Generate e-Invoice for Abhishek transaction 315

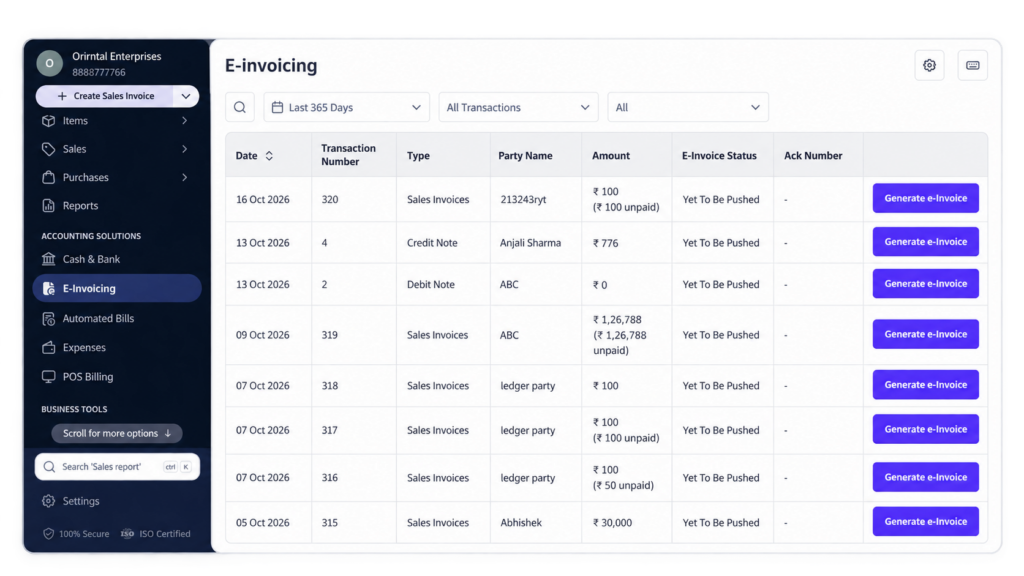coord(925,521)
